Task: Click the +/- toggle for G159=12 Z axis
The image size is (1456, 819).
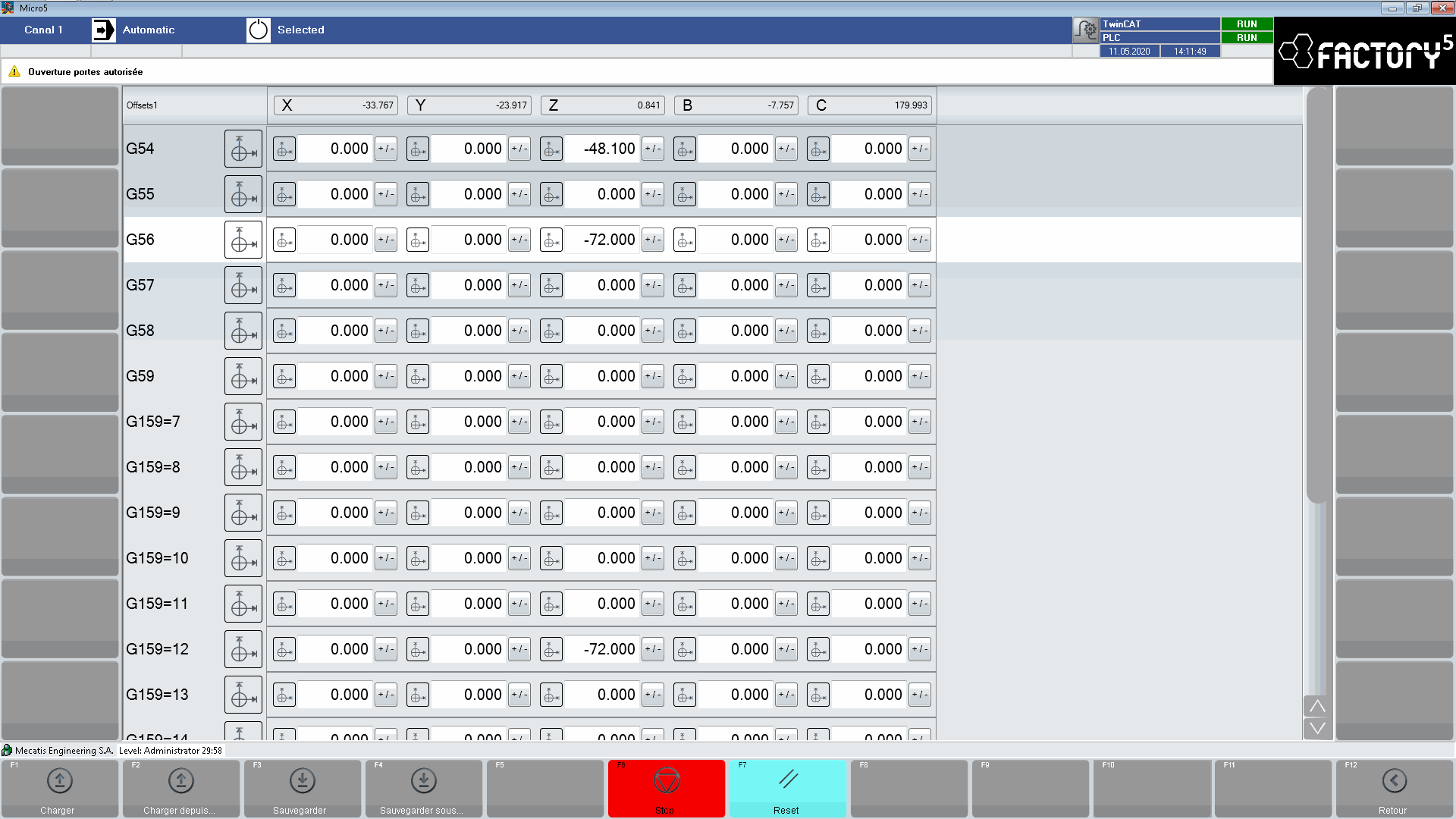Action: (x=652, y=649)
